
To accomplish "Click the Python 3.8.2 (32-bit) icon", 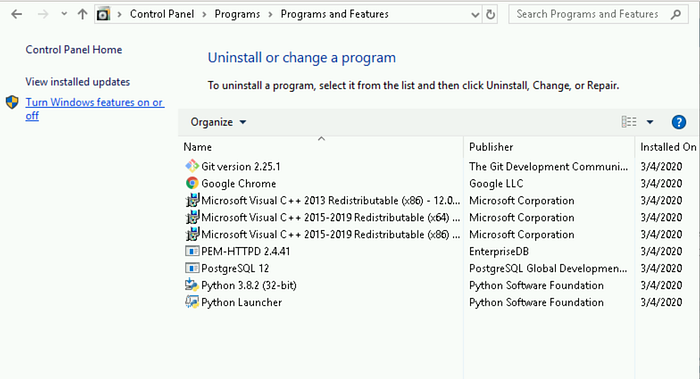I will (x=192, y=285).
